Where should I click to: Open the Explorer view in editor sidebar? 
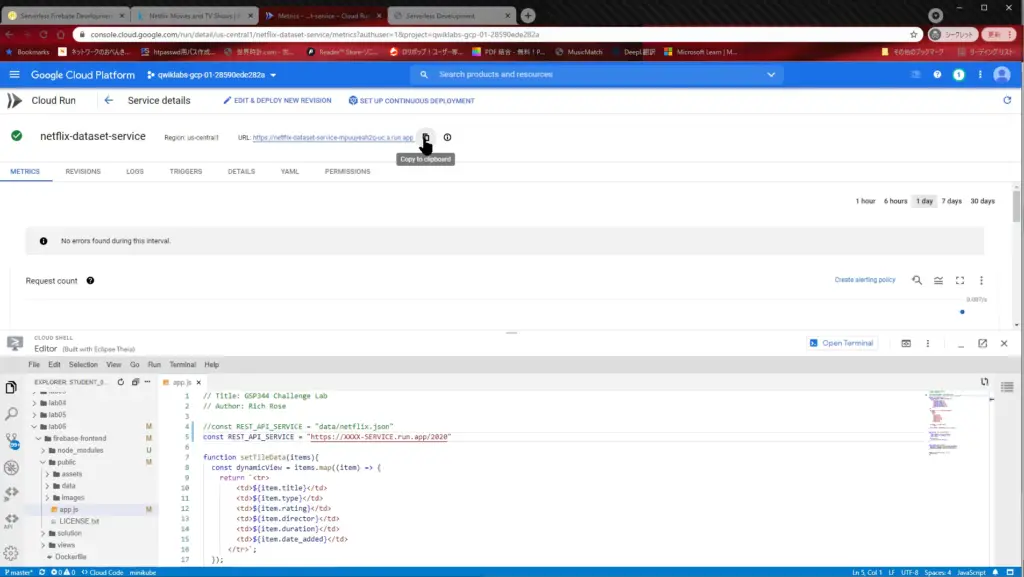11,388
